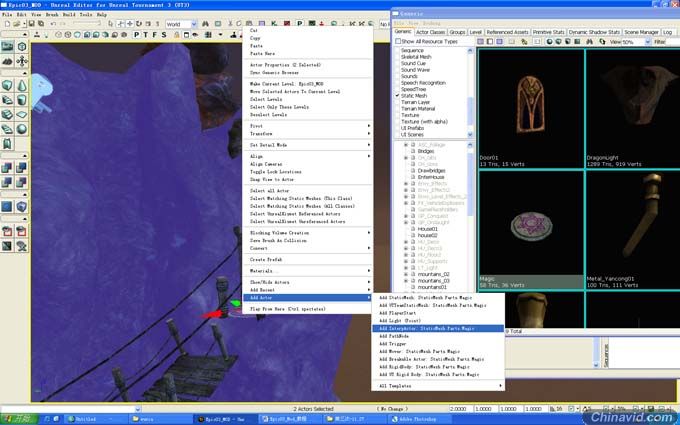
Task: Toggle T viewport flag in viewport toolbar
Action: (x=146, y=35)
